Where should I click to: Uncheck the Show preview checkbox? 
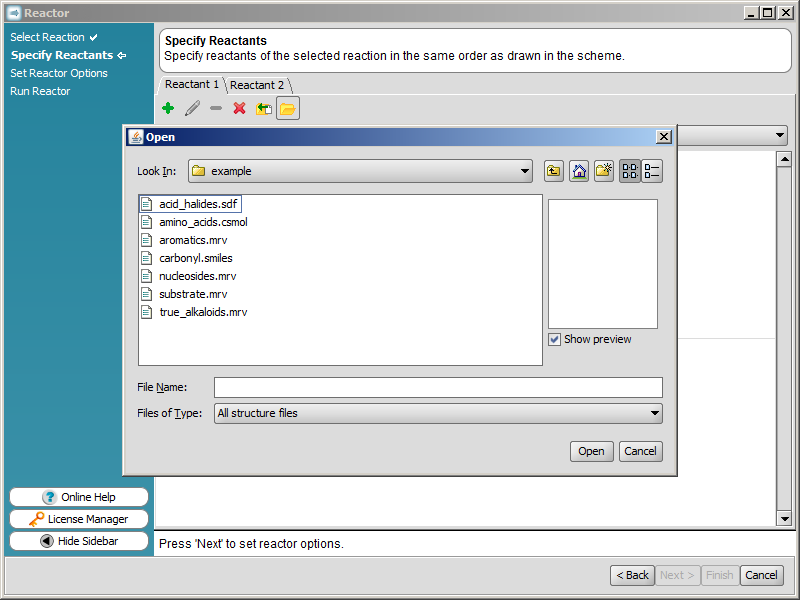pos(555,339)
